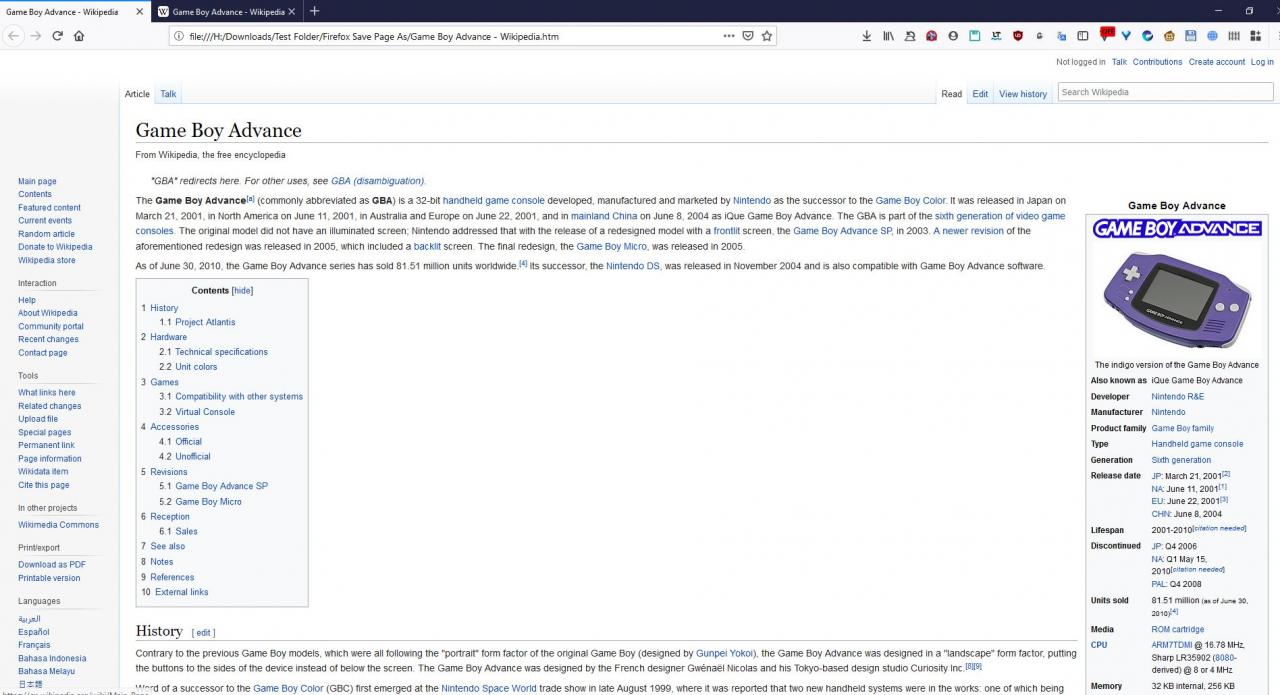This screenshot has width=1280, height=695.
Task: Select the Article tab
Action: click(x=137, y=94)
